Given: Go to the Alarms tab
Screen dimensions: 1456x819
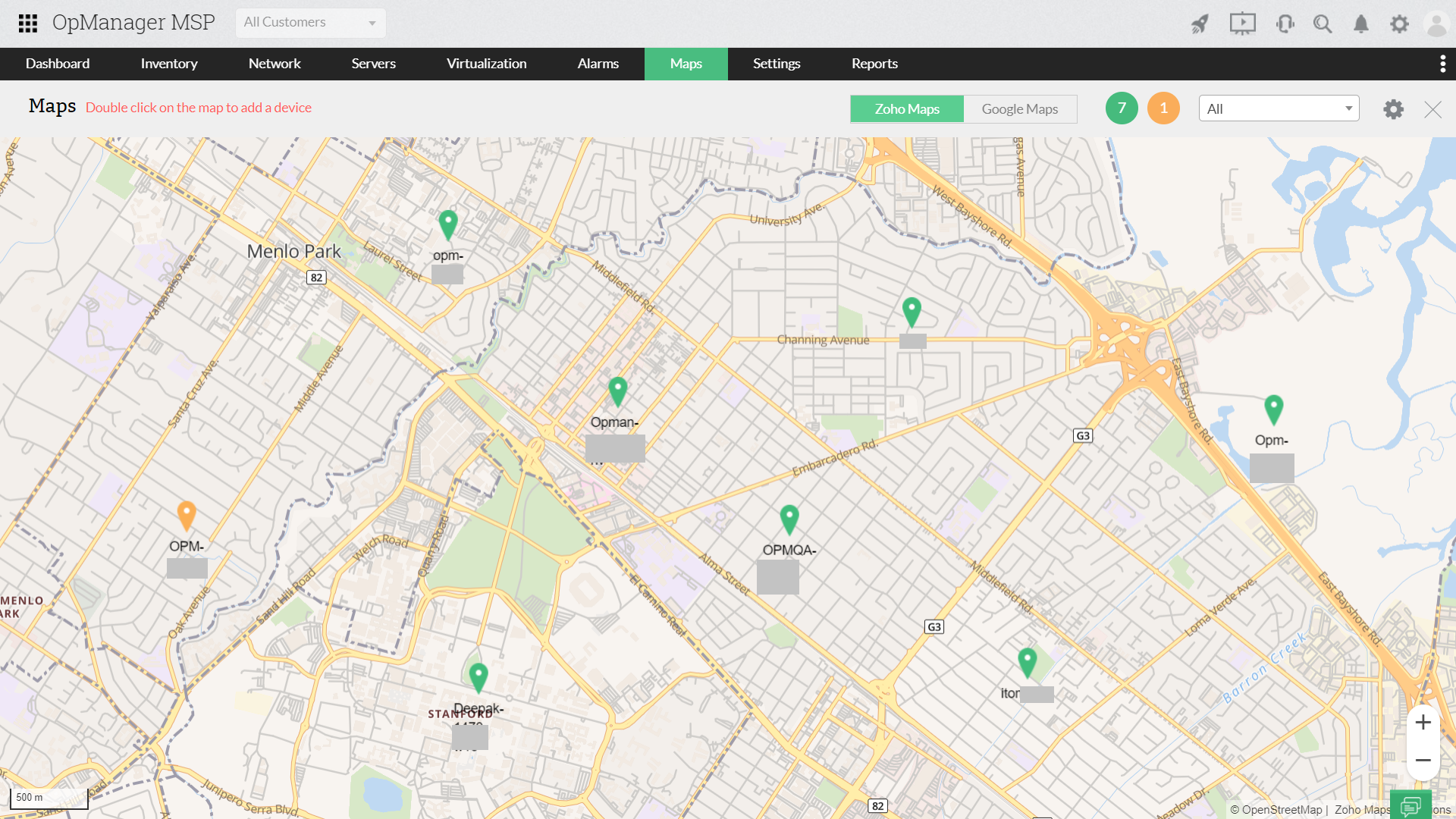Looking at the screenshot, I should 598,64.
